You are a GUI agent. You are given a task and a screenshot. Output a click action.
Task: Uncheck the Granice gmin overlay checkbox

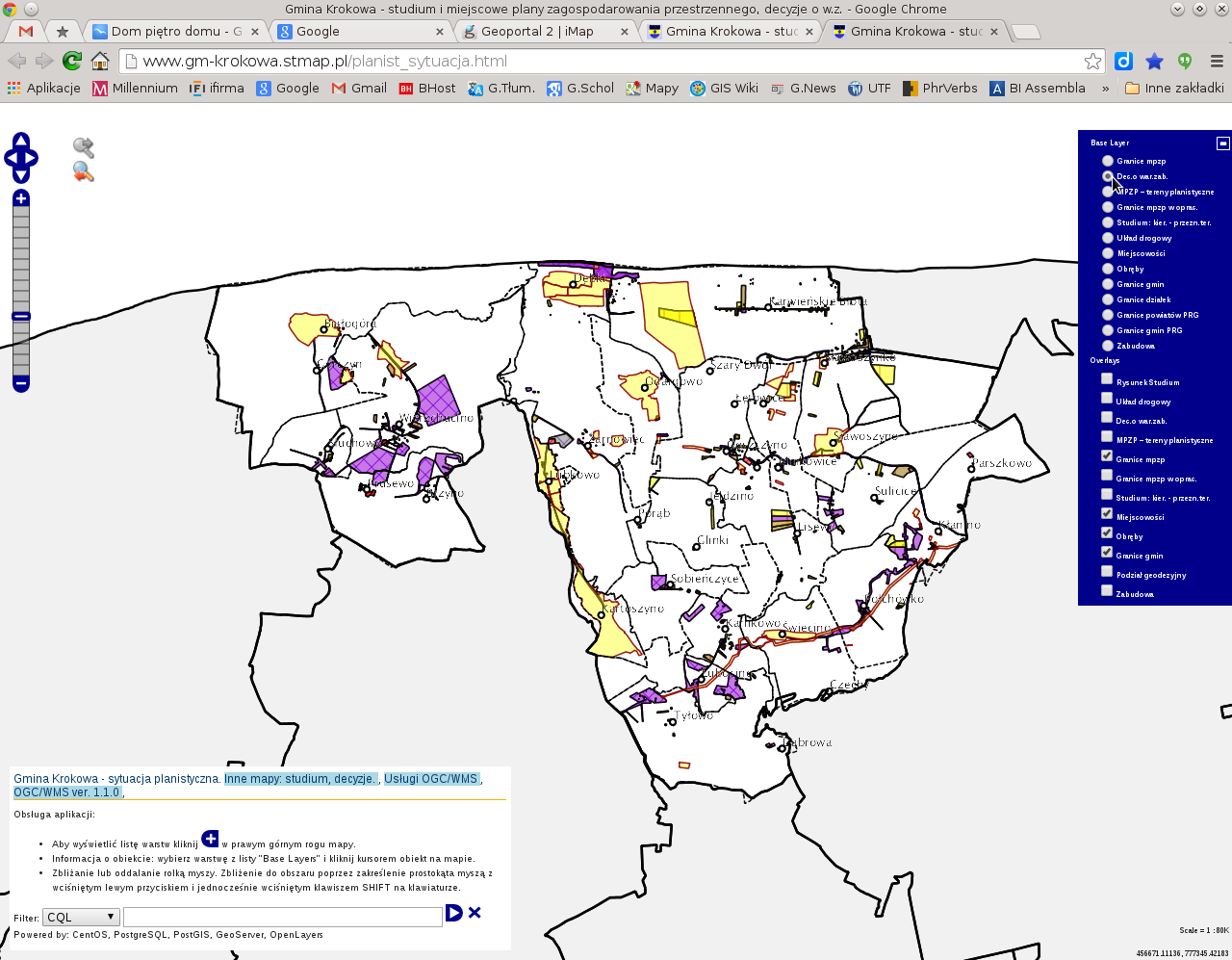1107,552
